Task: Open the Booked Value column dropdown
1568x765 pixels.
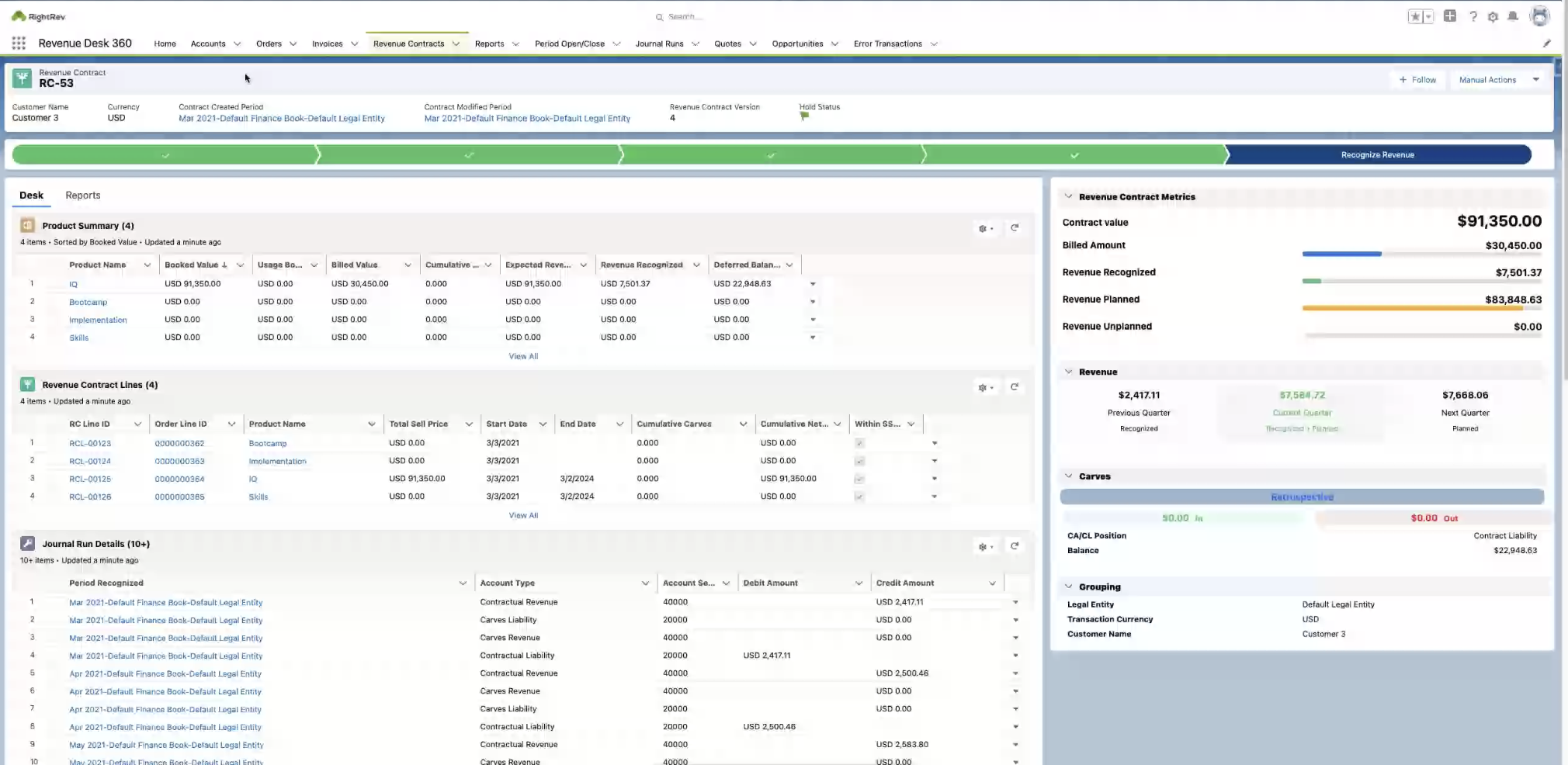Action: click(241, 265)
